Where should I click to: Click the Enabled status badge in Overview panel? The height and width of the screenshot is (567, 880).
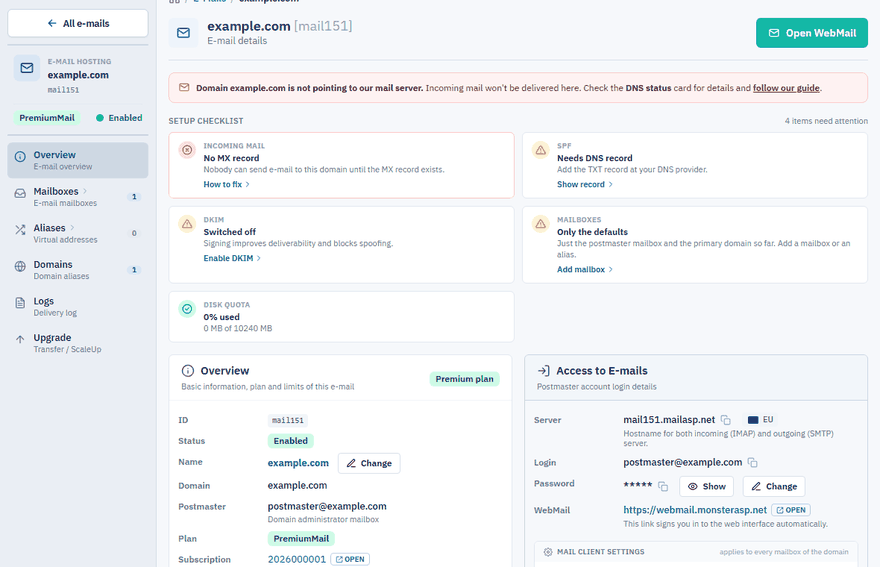291,441
